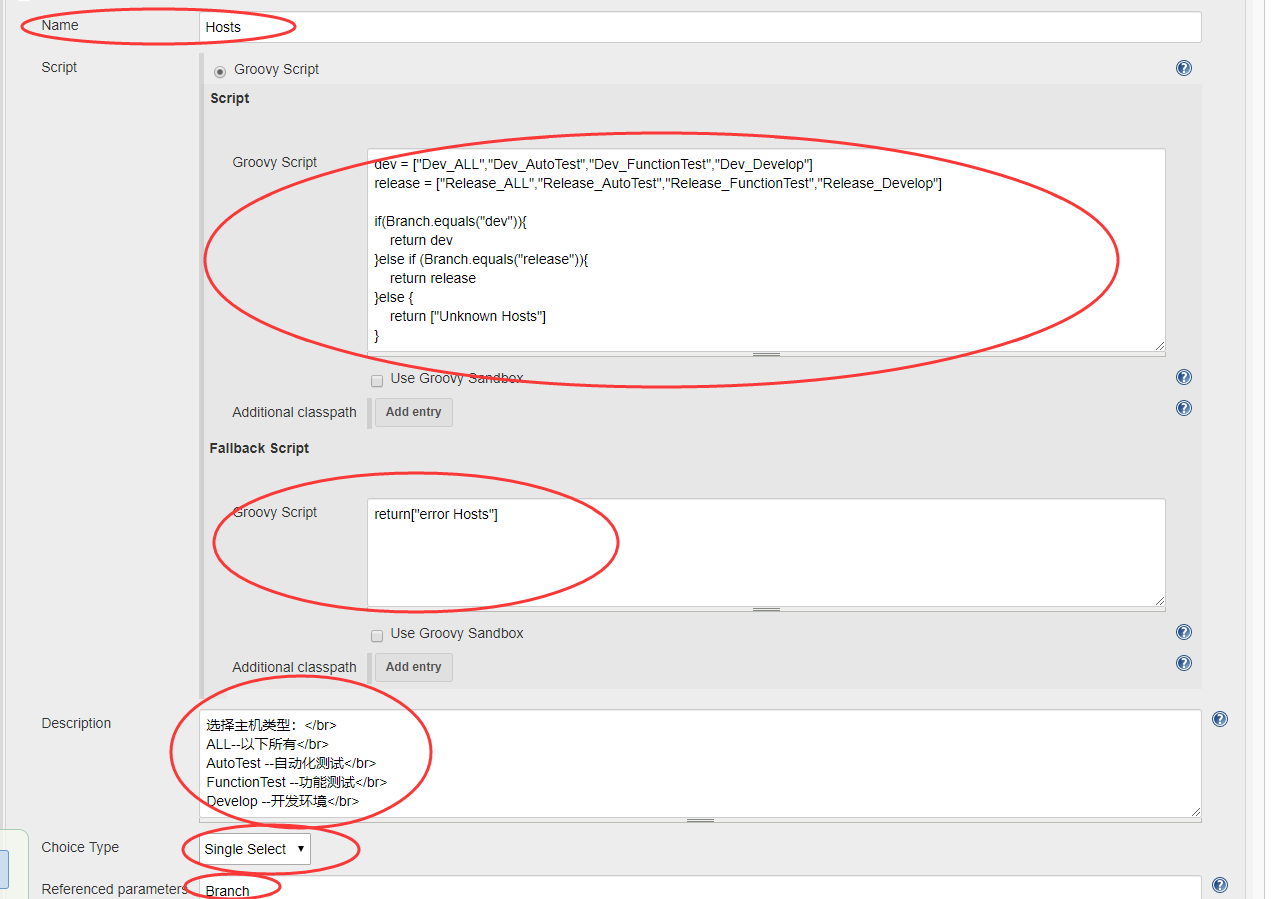Click into the fallback Groovy Script text area
Image resolution: width=1271 pixels, height=899 pixels.
[766, 552]
